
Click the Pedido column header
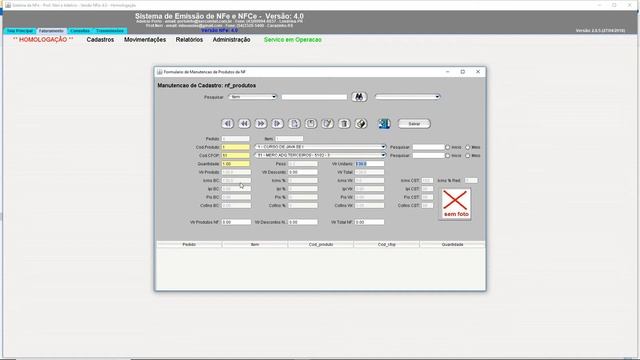189,244
